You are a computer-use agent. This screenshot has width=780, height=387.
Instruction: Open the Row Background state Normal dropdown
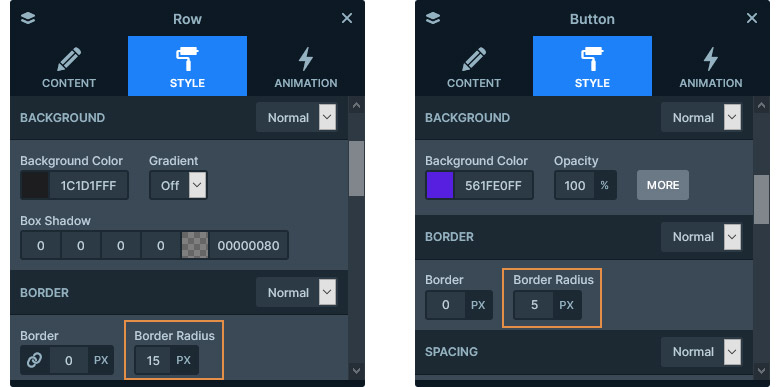296,118
